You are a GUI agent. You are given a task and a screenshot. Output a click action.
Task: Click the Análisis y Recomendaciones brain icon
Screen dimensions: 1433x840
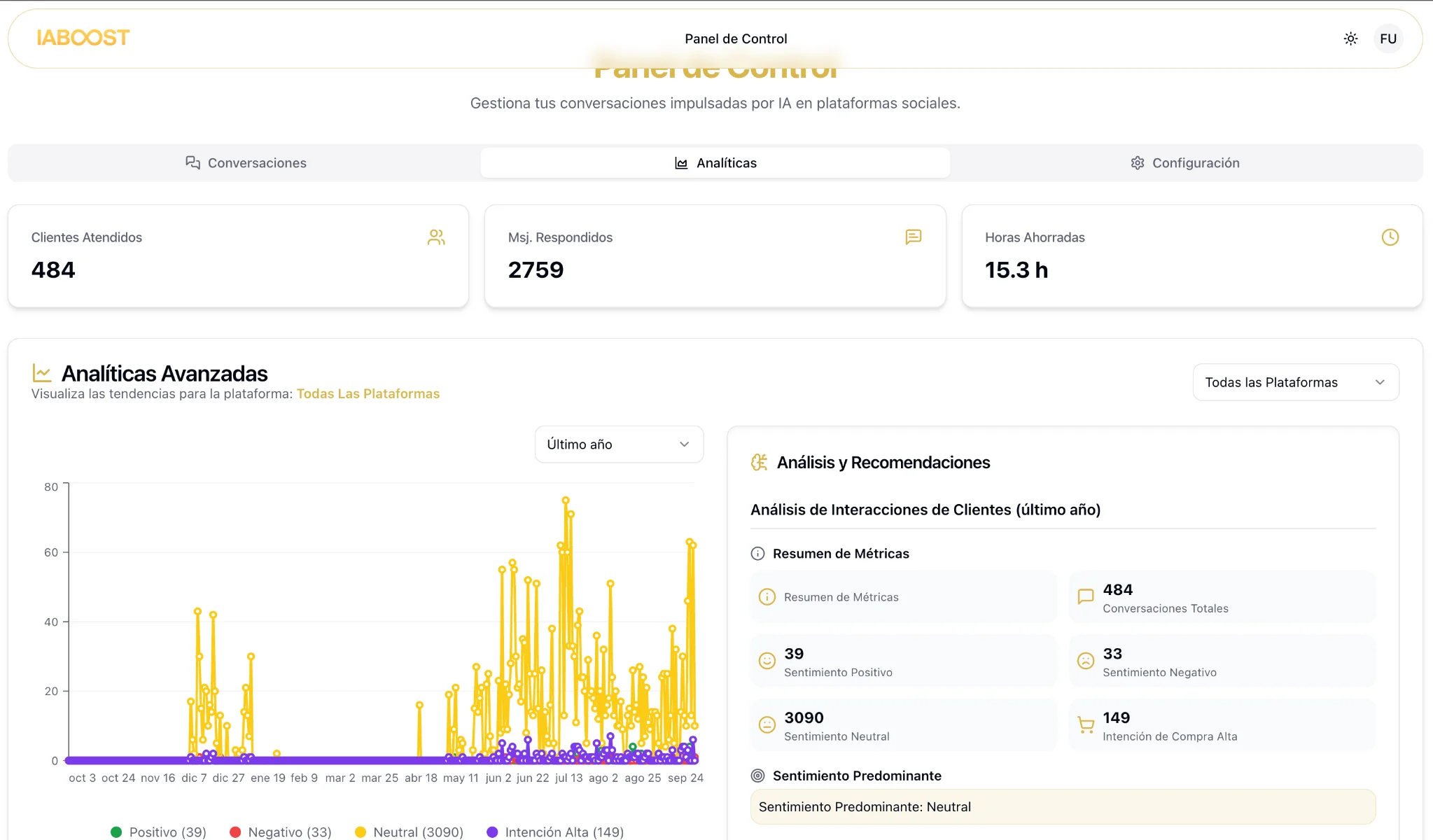click(759, 462)
